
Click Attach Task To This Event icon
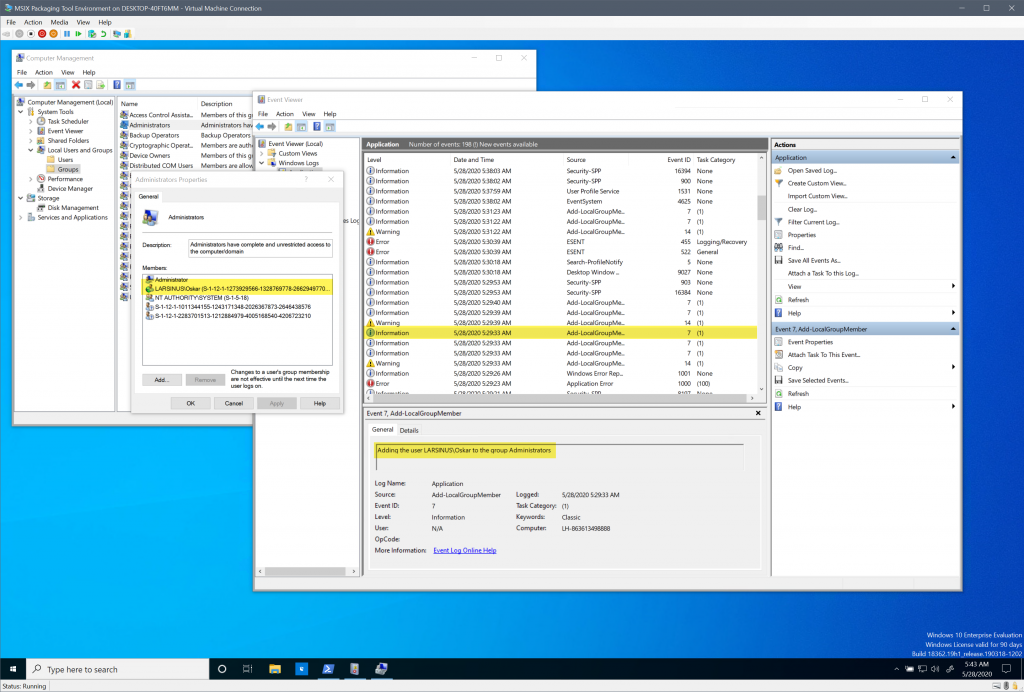tap(778, 354)
